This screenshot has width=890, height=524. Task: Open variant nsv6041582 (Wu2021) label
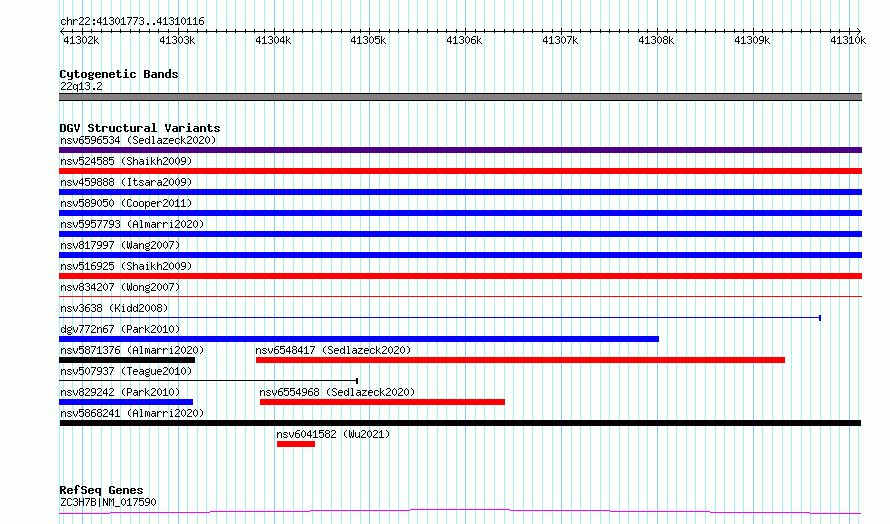tap(333, 434)
